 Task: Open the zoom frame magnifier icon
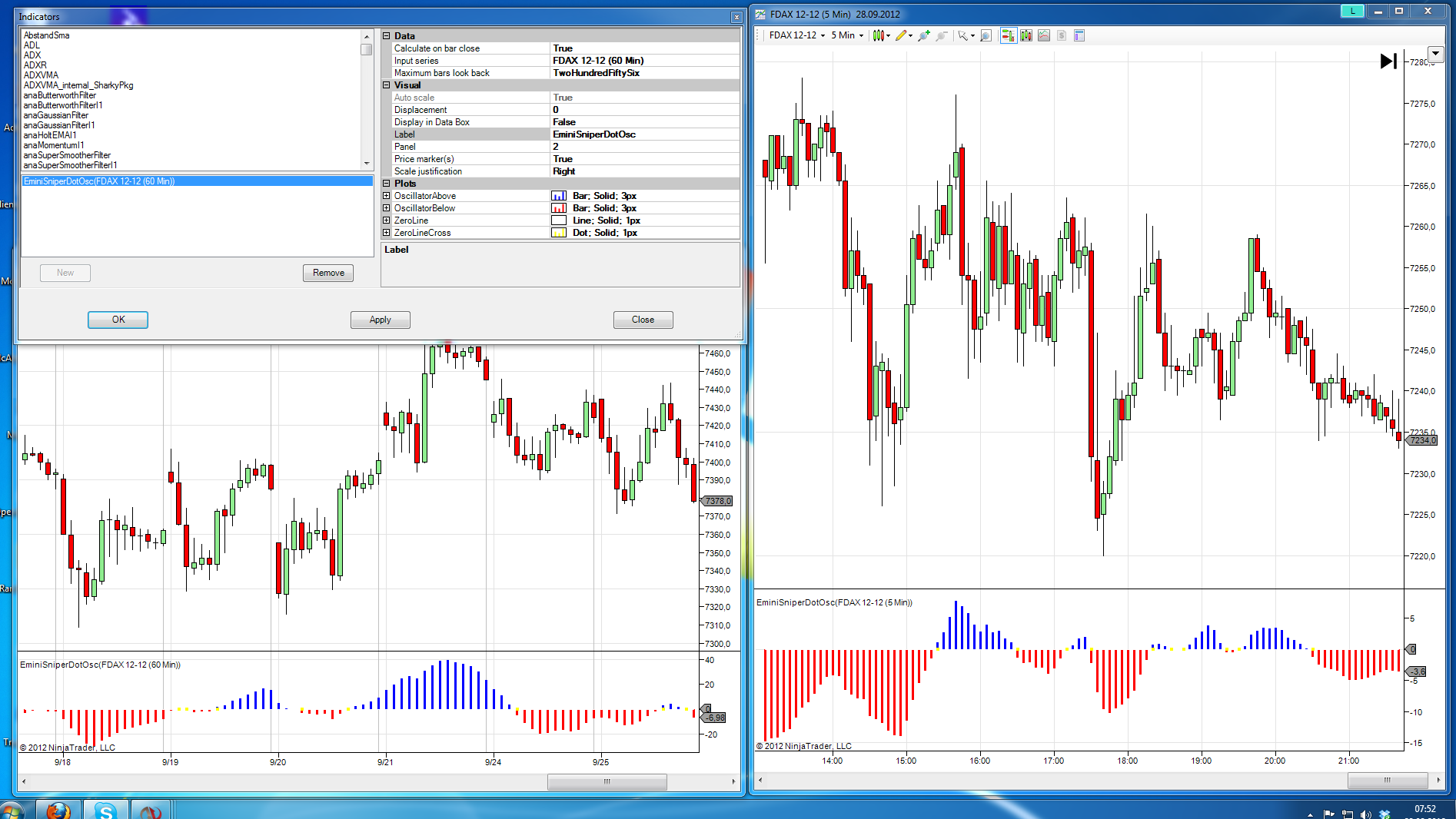[986, 35]
